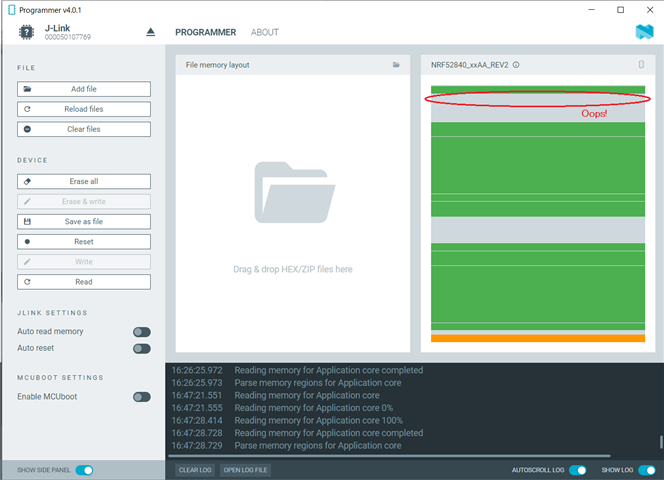This screenshot has width=664, height=480.
Task: Enable Auto reset toggle
Action: [142, 349]
